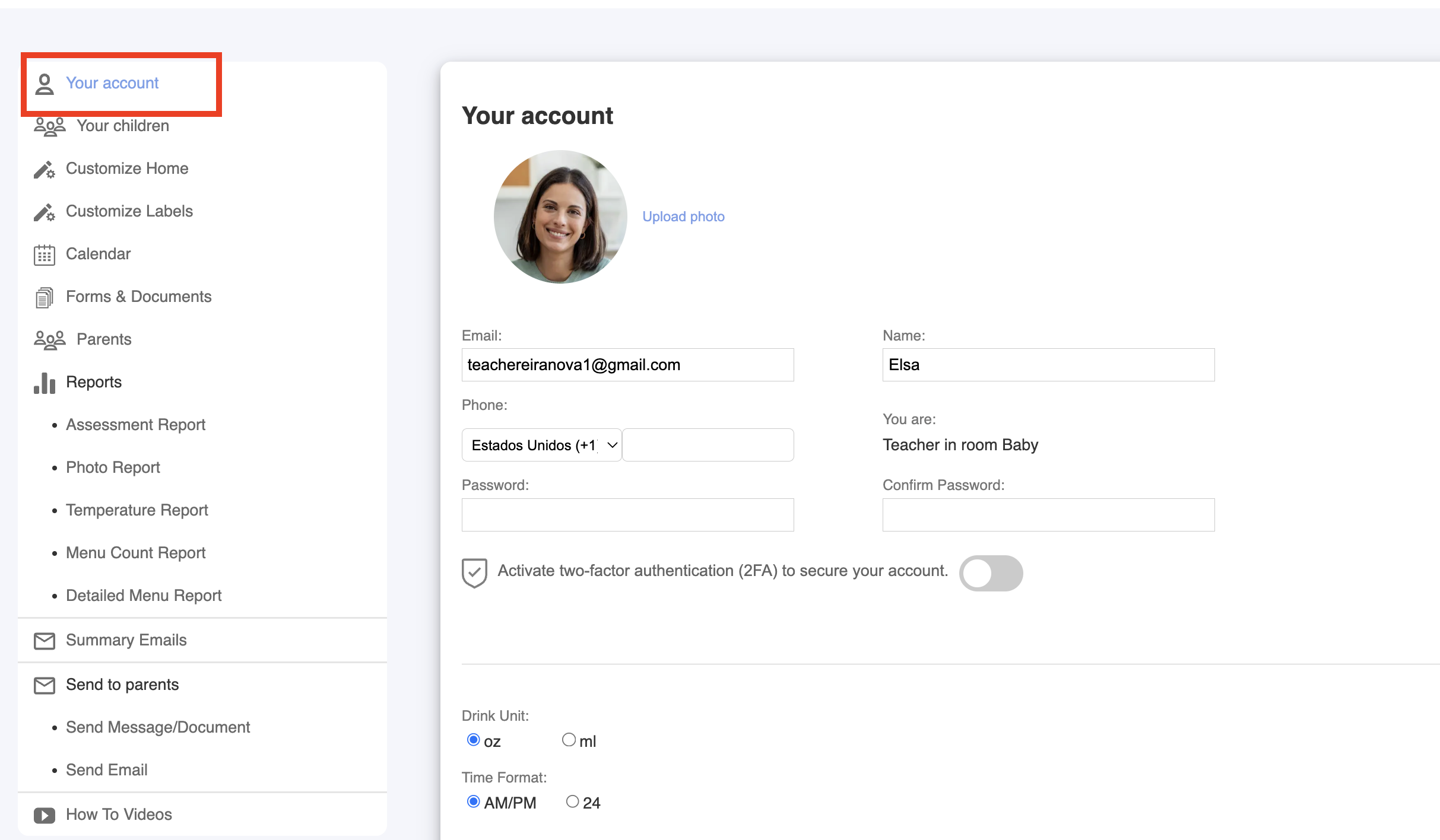Image resolution: width=1440 pixels, height=840 pixels.
Task: Click the Reports bar chart icon
Action: click(x=45, y=383)
